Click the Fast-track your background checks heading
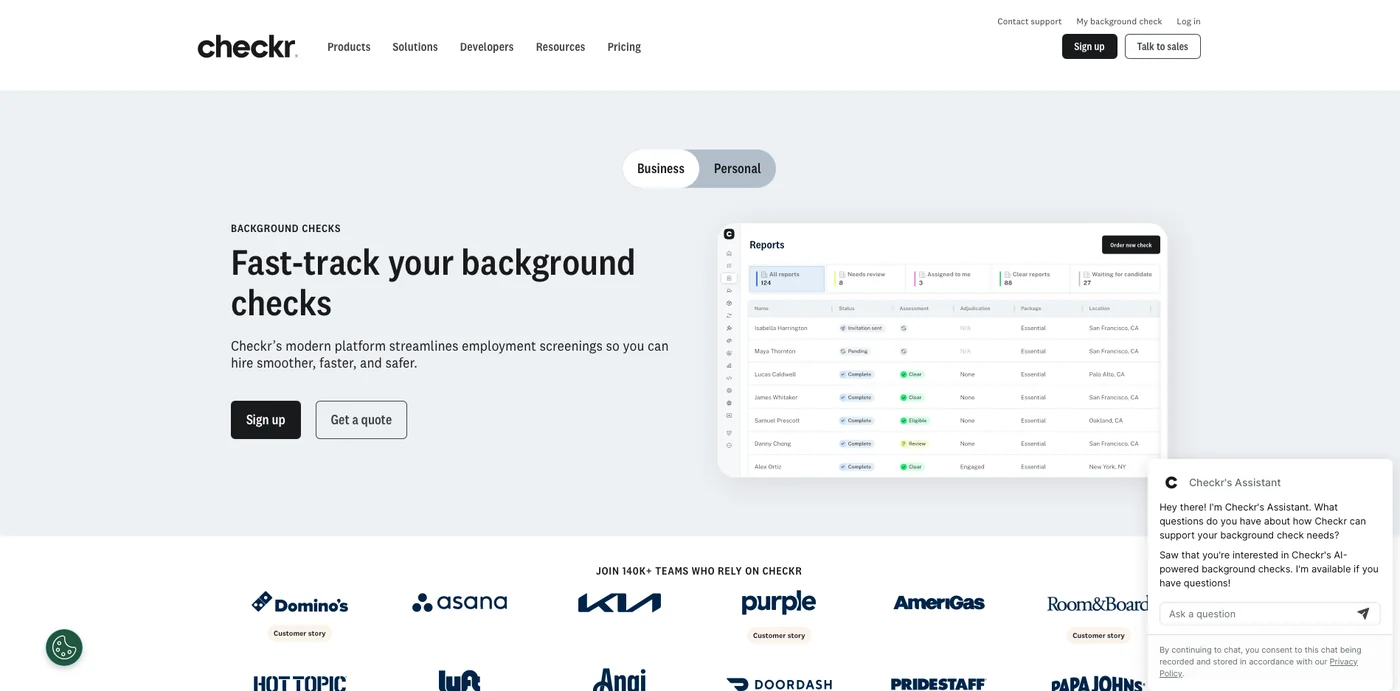 pos(433,282)
